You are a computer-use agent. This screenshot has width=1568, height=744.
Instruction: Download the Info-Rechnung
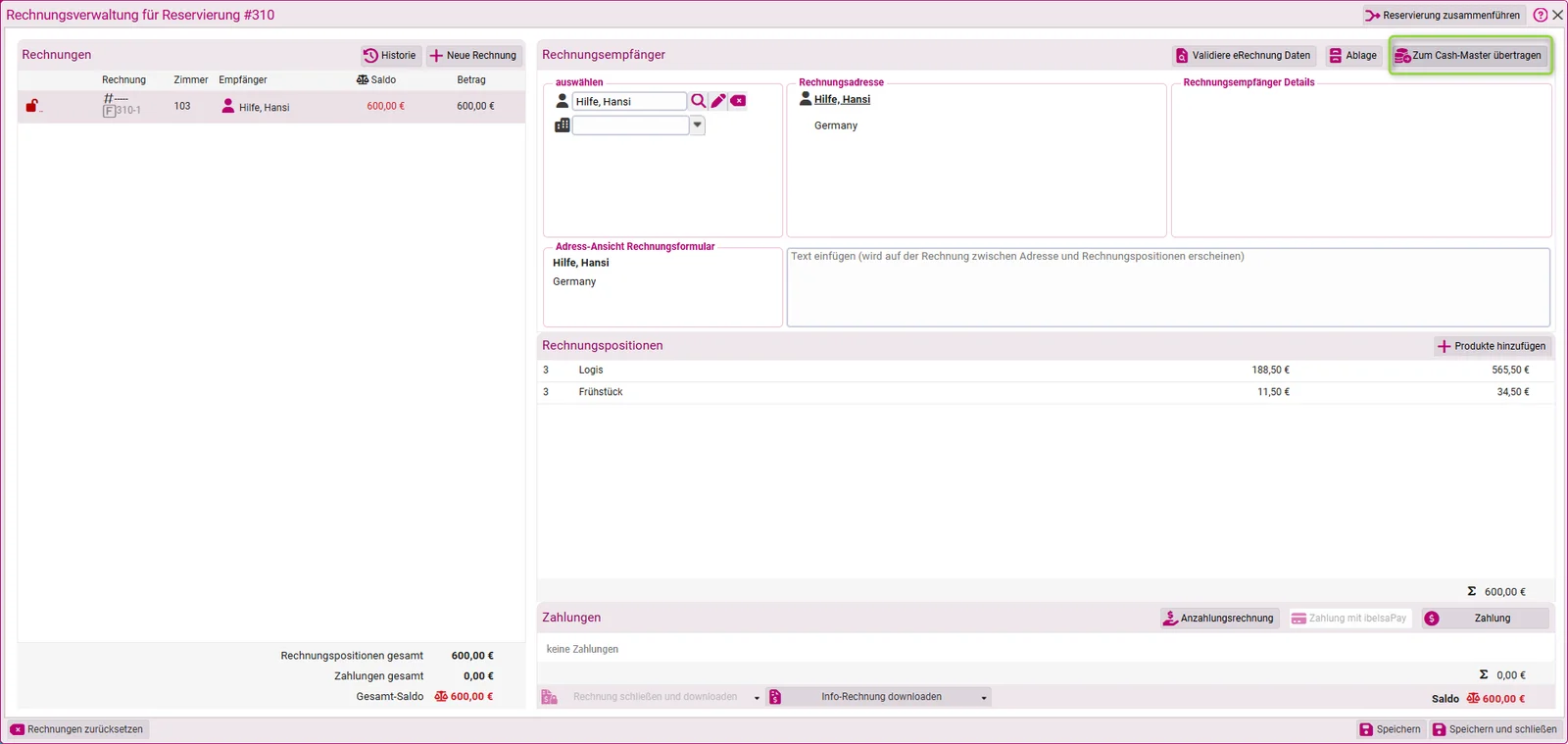[871, 697]
